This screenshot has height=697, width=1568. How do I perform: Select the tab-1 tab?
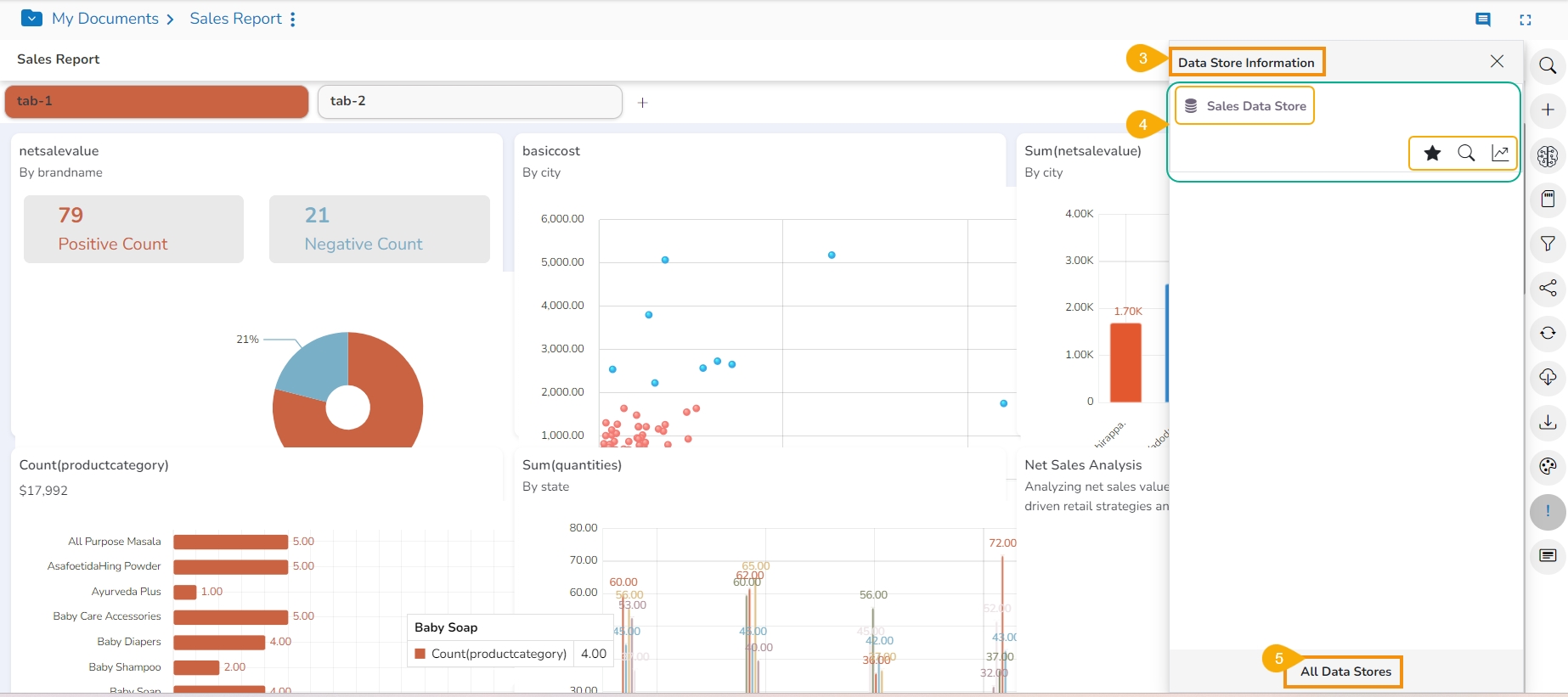coord(156,101)
